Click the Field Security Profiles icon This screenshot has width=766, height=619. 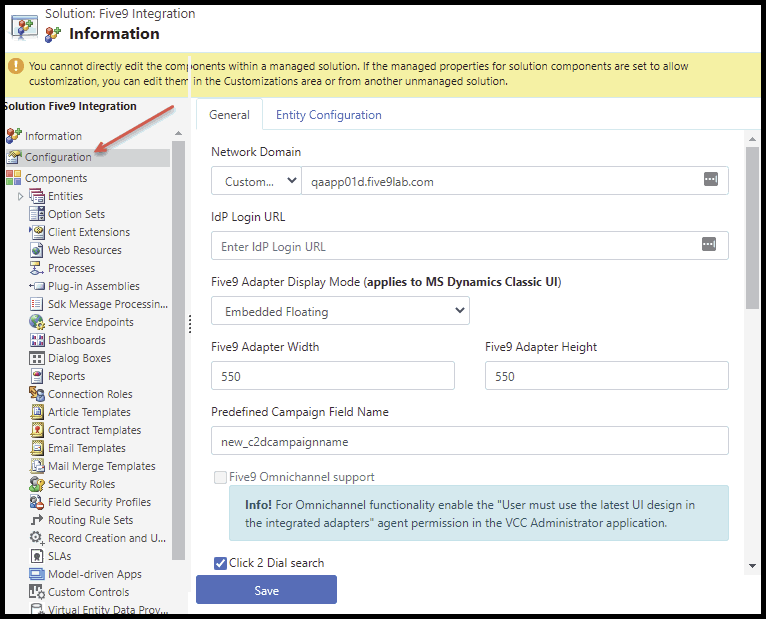click(37, 502)
